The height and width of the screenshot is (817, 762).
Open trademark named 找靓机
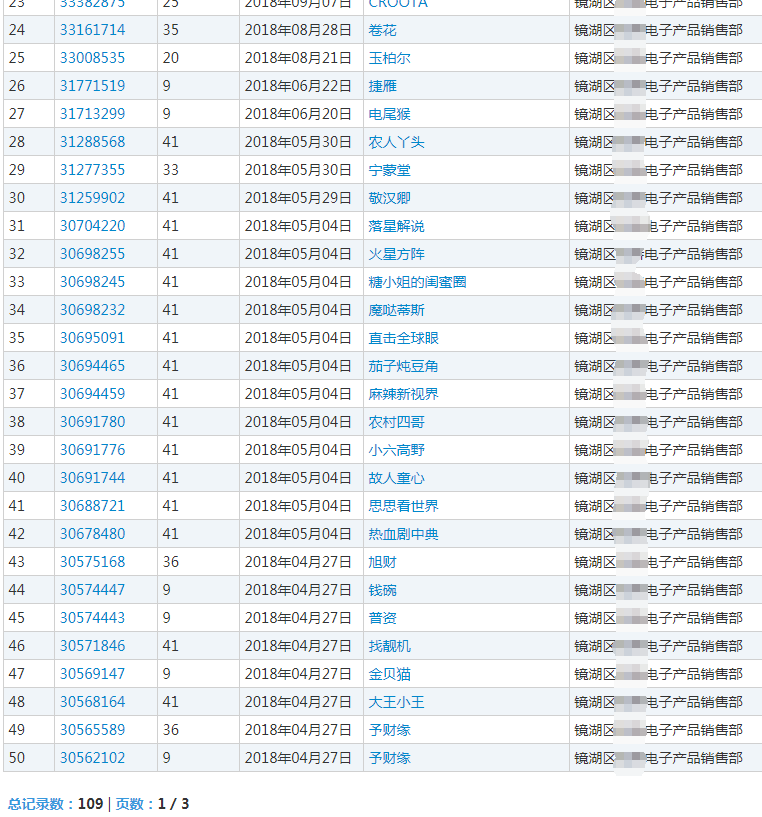389,646
